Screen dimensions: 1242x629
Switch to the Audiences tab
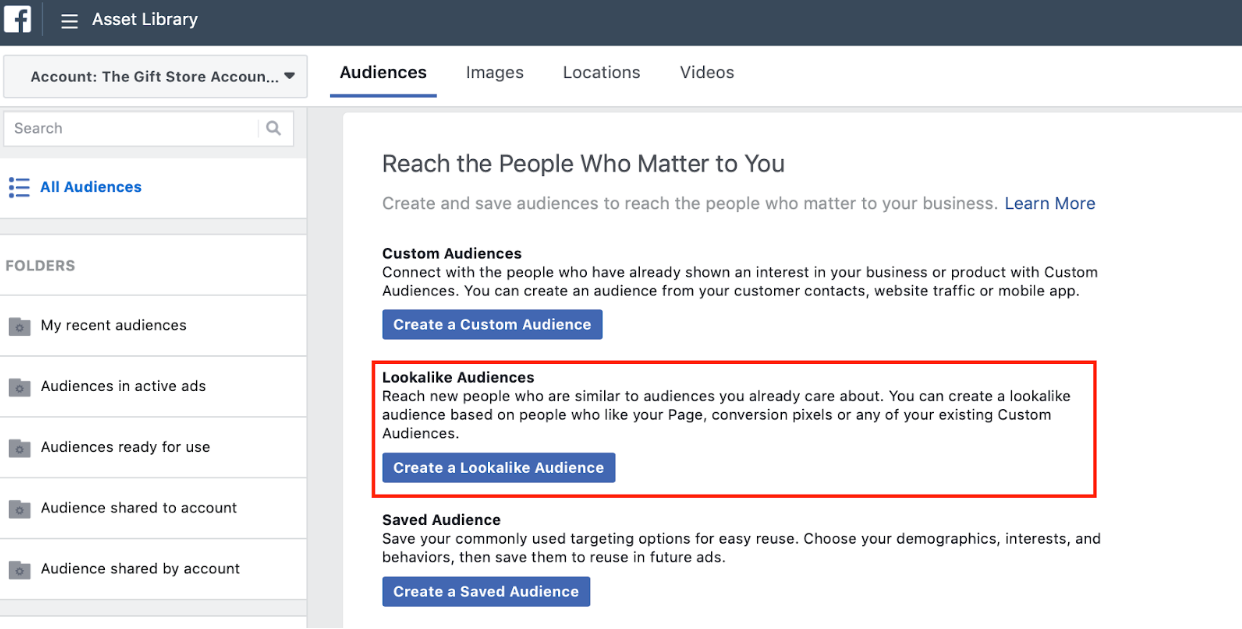(x=383, y=73)
